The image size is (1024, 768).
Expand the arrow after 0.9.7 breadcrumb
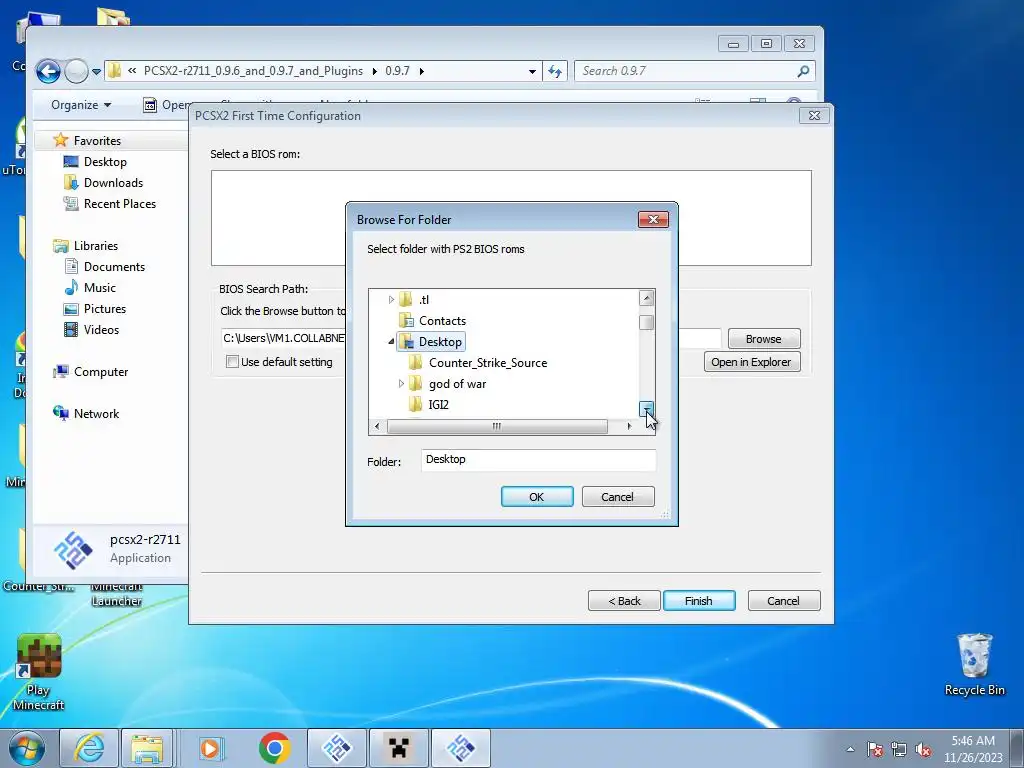click(422, 71)
